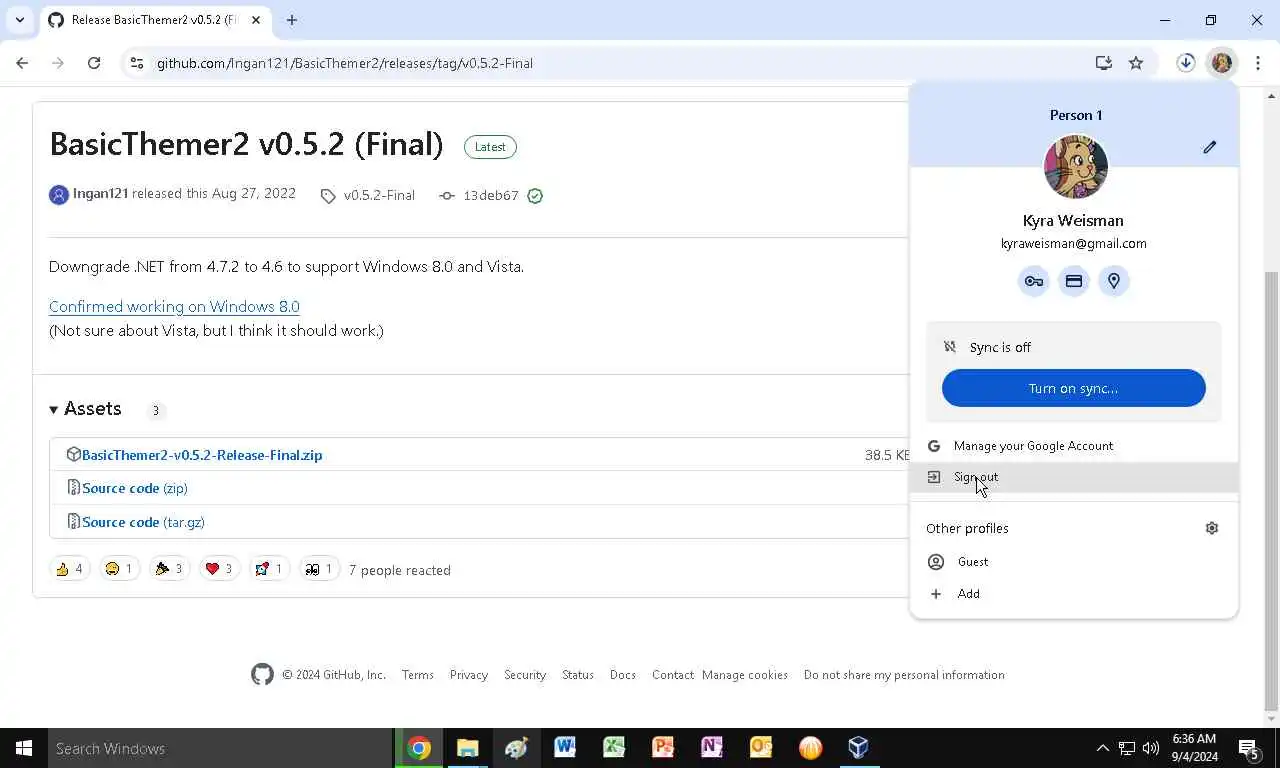
Task: Open the Status footer link
Action: [x=578, y=675]
